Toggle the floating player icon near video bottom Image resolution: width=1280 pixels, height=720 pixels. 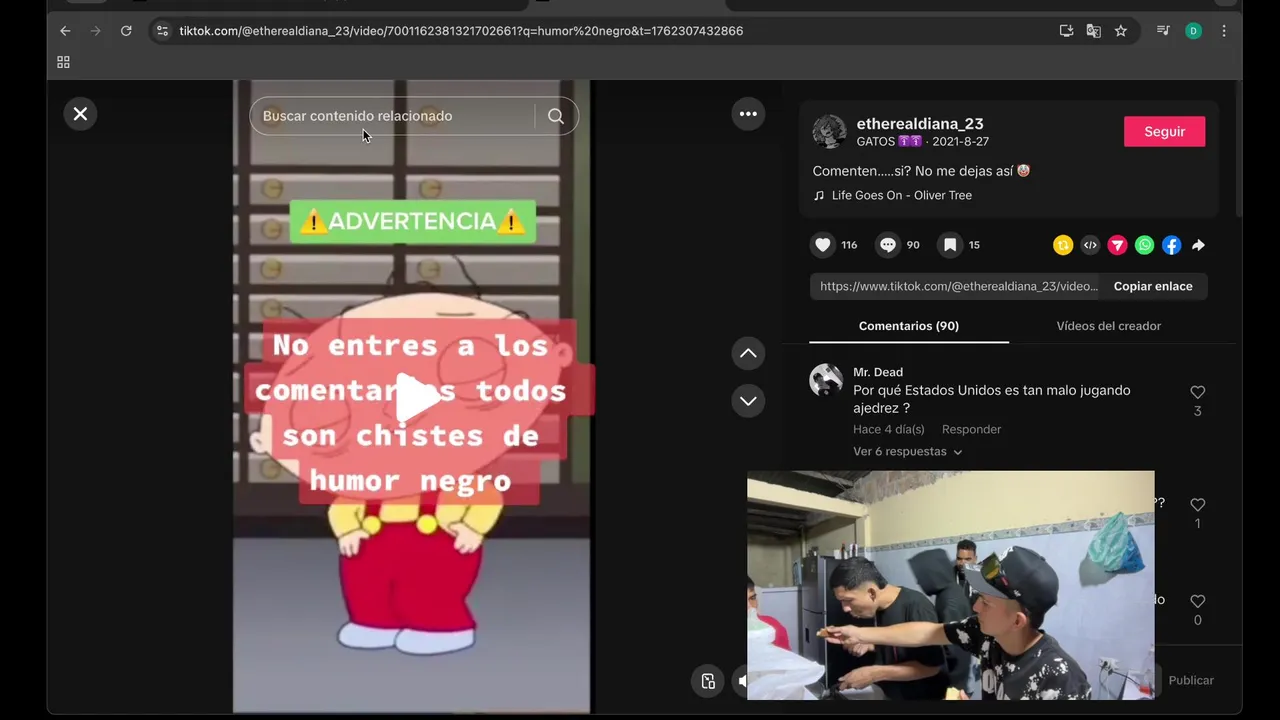click(708, 681)
